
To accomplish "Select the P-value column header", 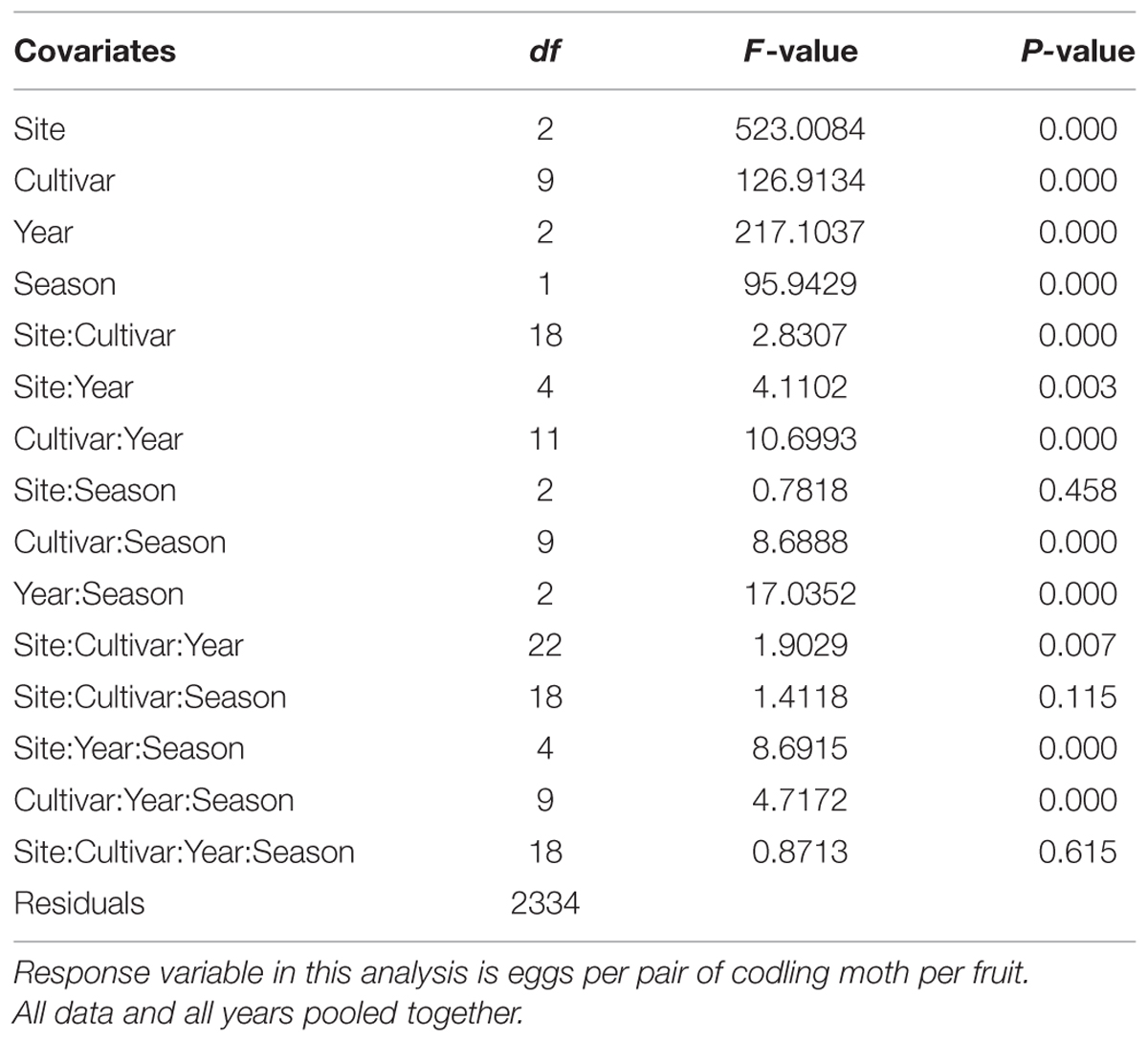I will pyautogui.click(x=1077, y=51).
